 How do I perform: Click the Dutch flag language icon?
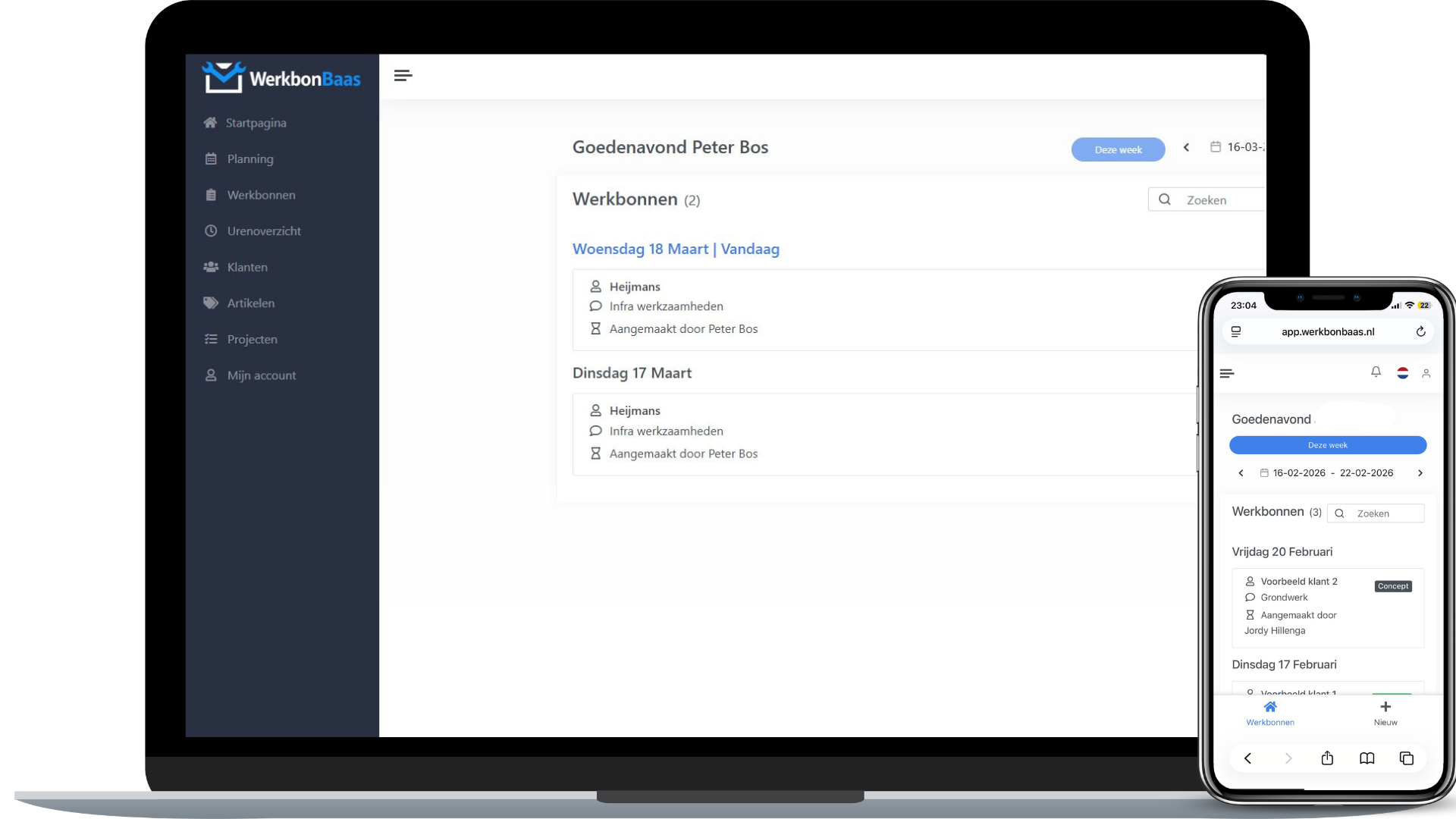1403,373
